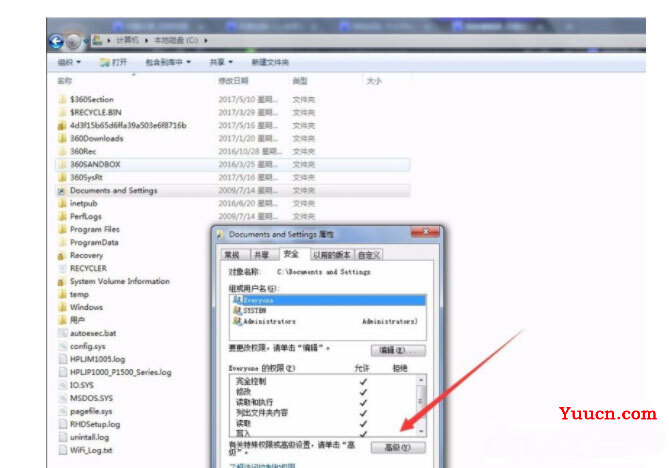This screenshot has height=468, width=669.
Task: Sort by the 修改日期 column header
Action: tap(233, 81)
